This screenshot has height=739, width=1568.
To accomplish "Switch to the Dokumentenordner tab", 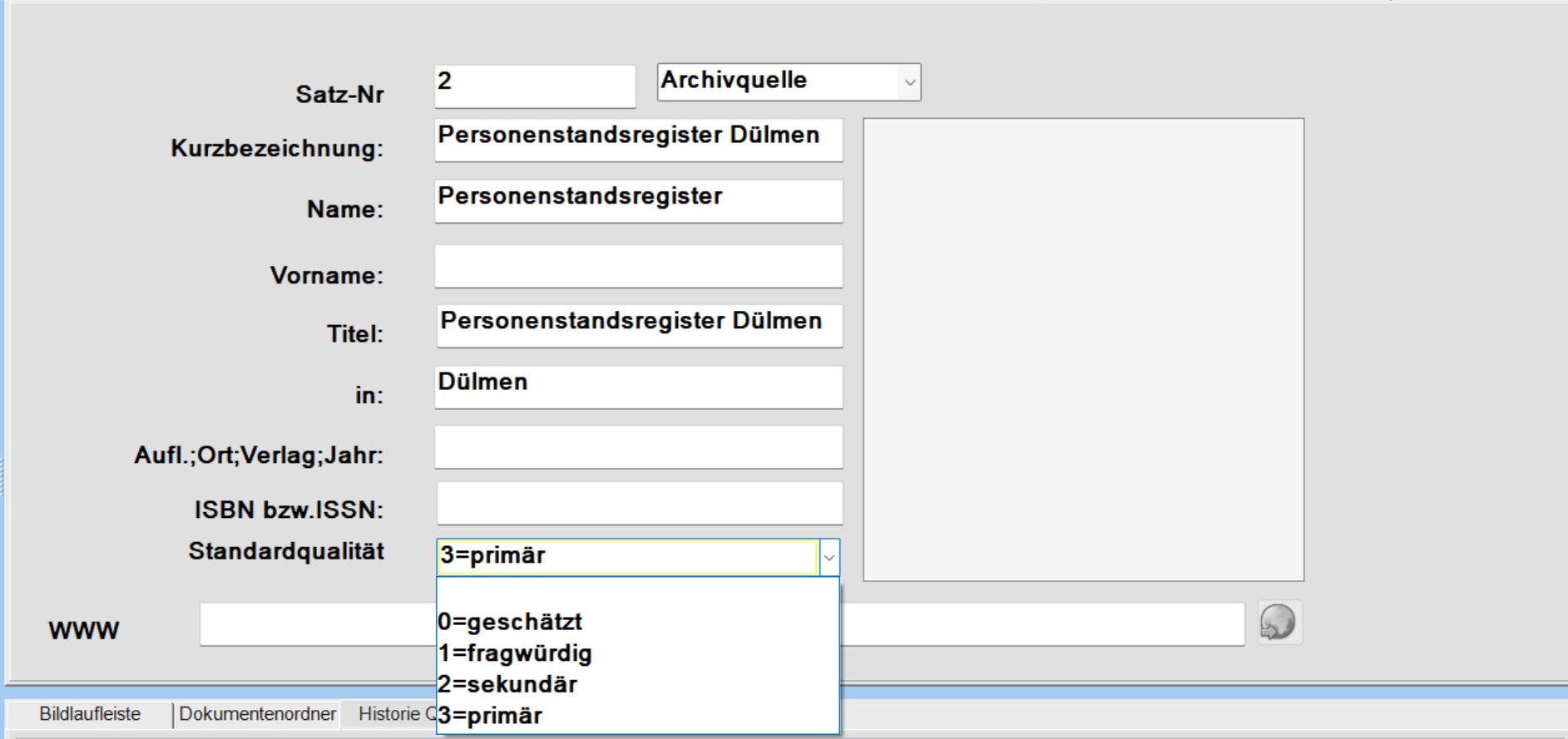I will tap(257, 714).
